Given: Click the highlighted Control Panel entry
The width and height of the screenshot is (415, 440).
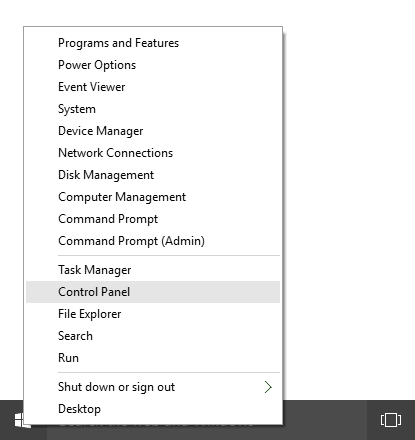Looking at the screenshot, I should pos(153,292).
